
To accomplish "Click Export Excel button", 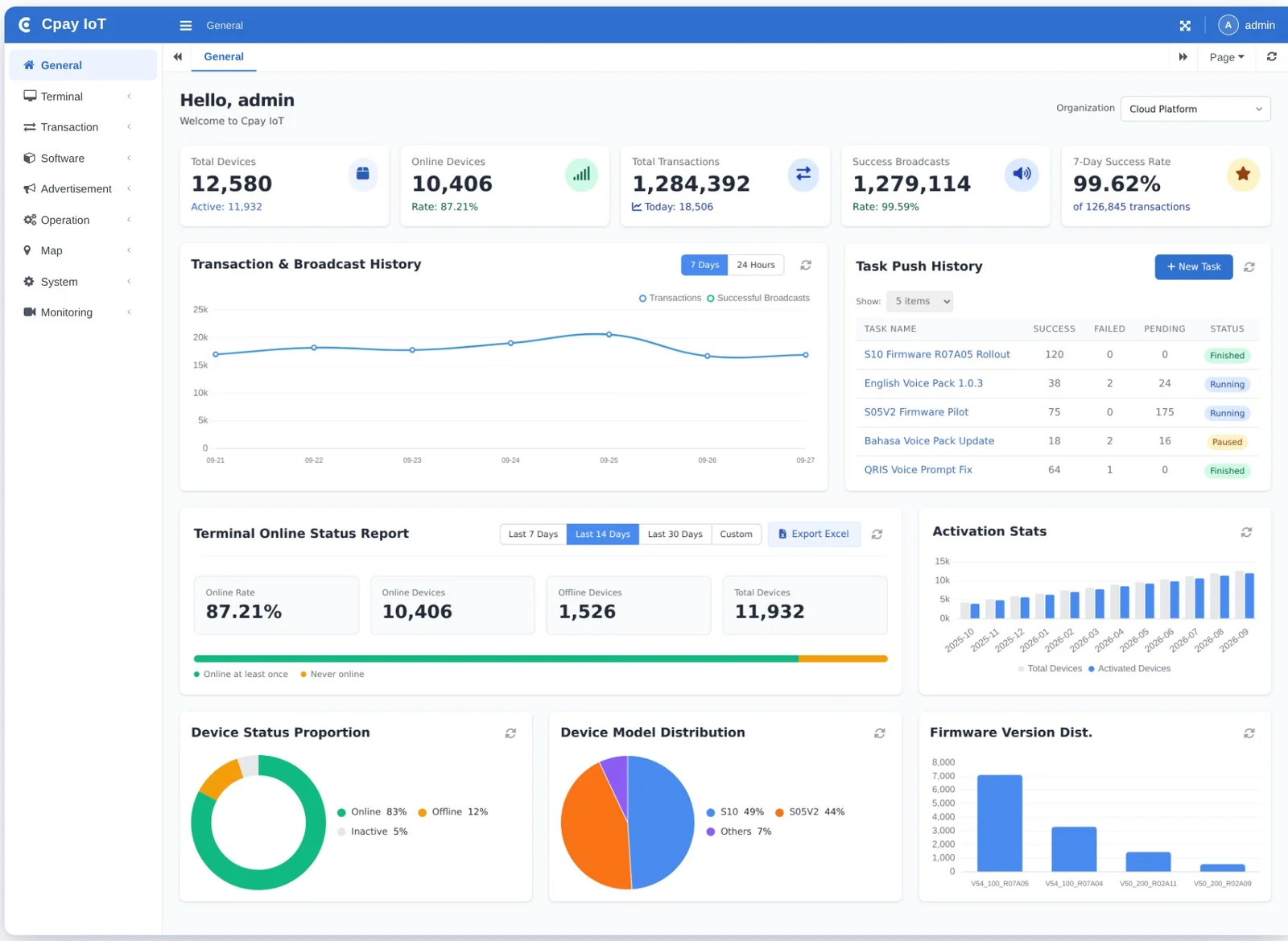I will (814, 534).
